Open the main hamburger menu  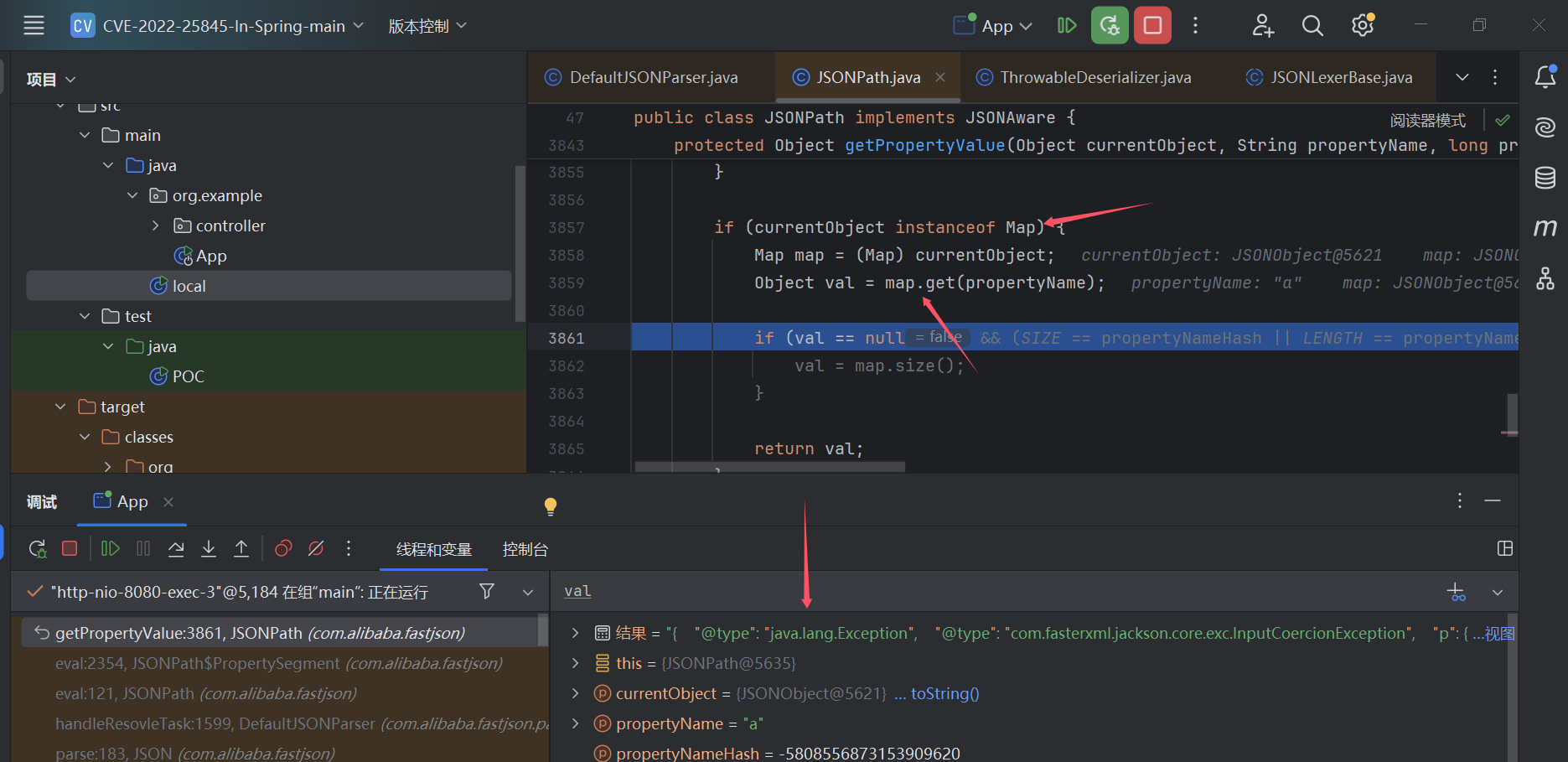[34, 26]
